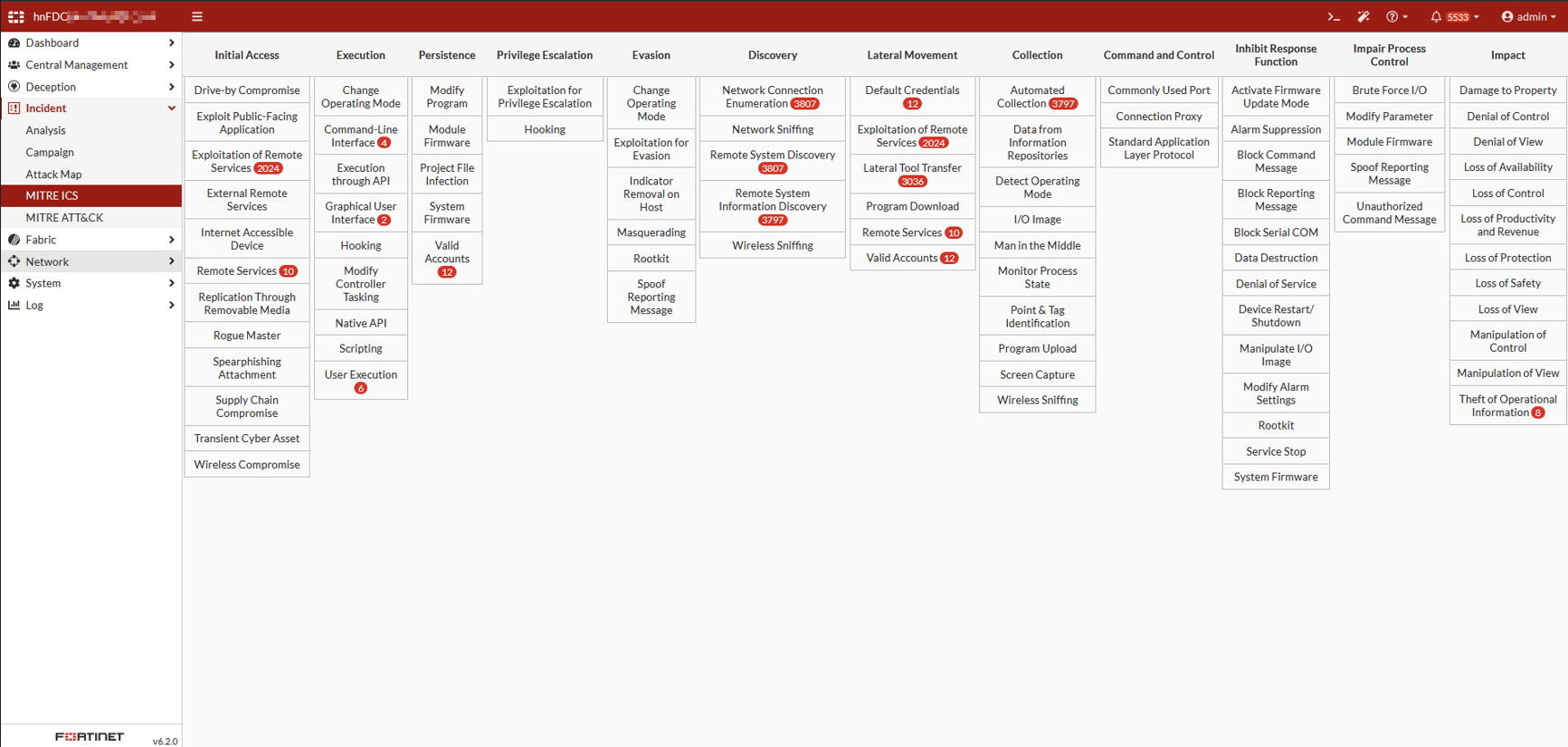Select Brute Force I/O technique
Image resolution: width=1568 pixels, height=747 pixels.
1390,90
